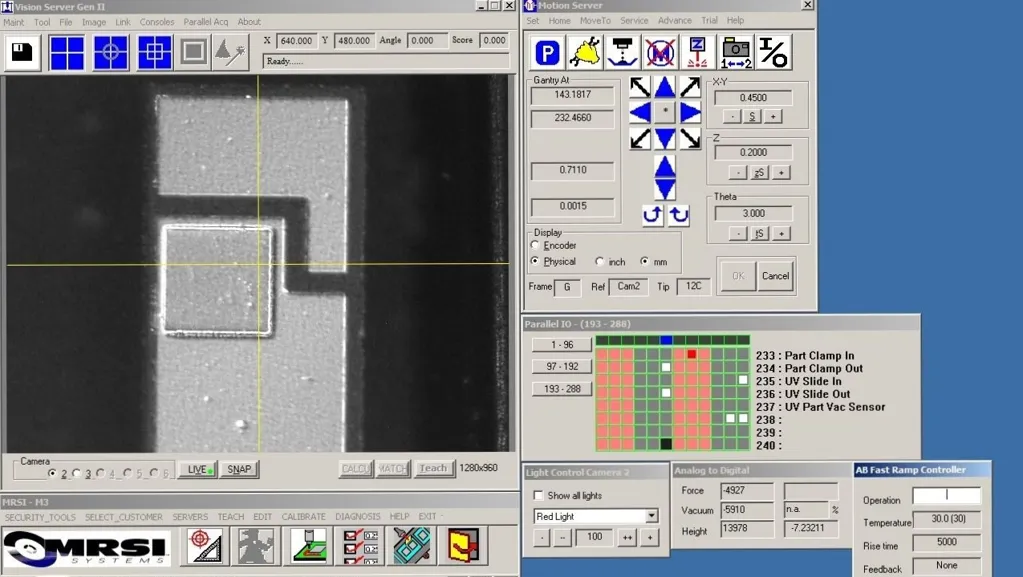
Task: Open the I/O panel icon in Motion Server
Action: 773,52
